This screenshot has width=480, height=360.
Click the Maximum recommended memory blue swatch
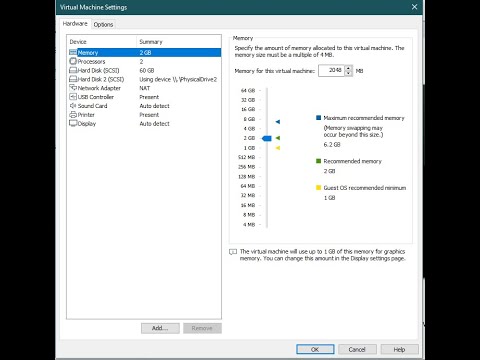tap(318, 118)
